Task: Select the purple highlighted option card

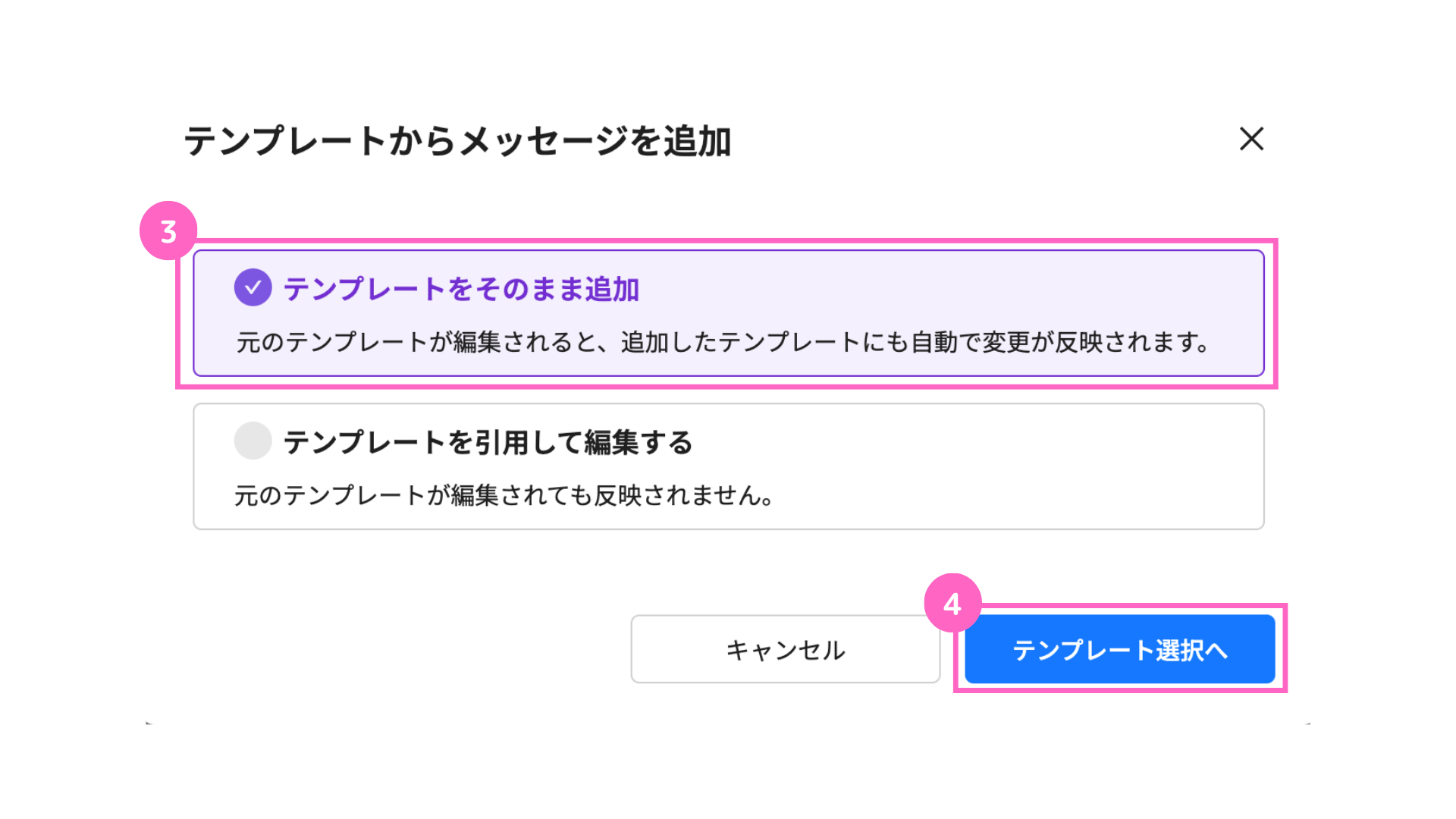Action: [729, 313]
